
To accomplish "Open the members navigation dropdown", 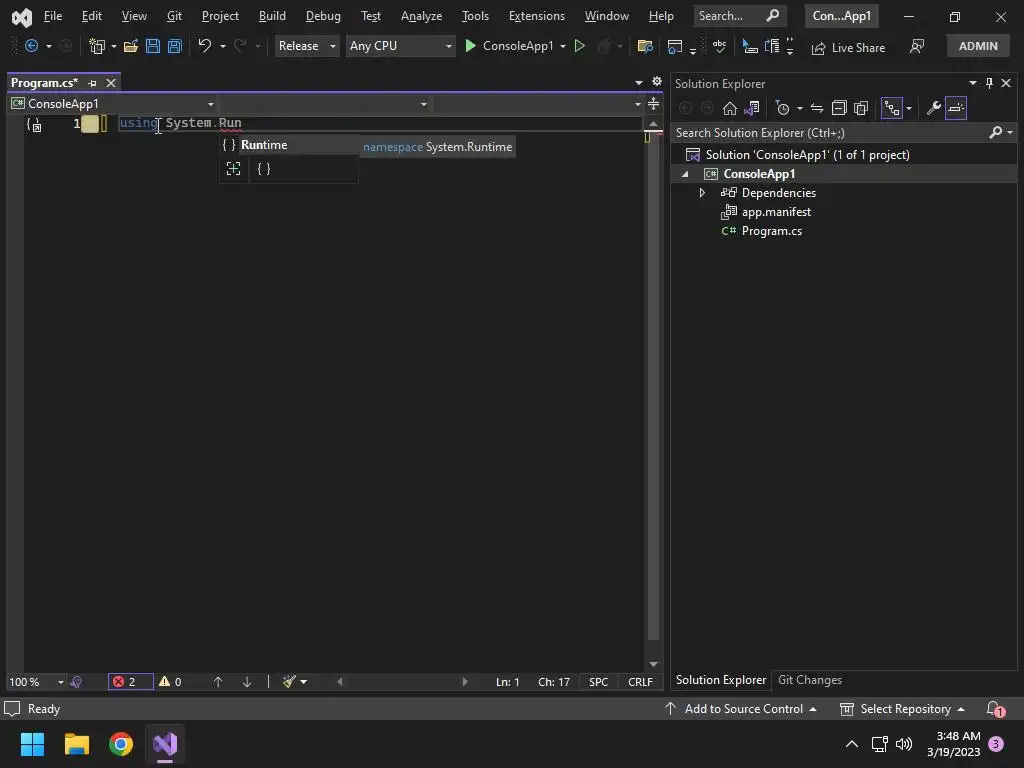I will [x=538, y=104].
